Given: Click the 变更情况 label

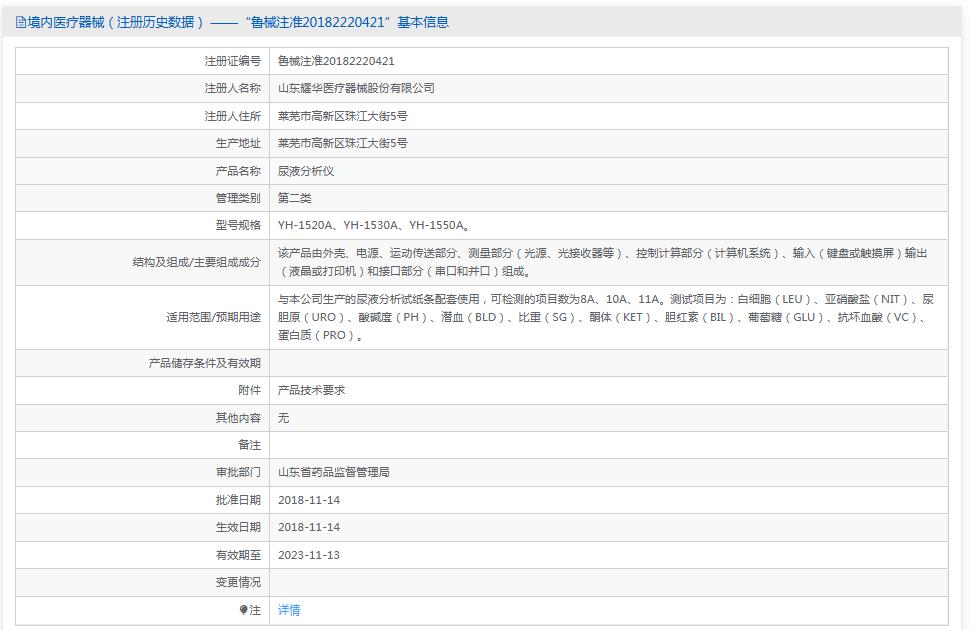Looking at the screenshot, I should click(238, 582).
